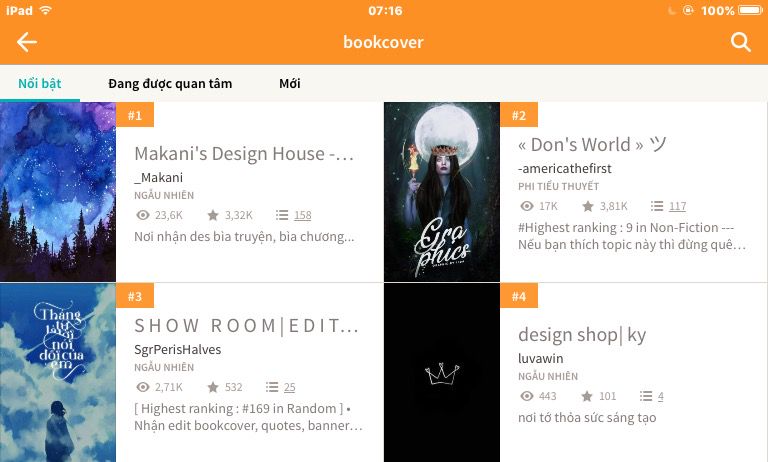The height and width of the screenshot is (462, 768).
Task: Open search with the magnifier icon
Action: 741,42
